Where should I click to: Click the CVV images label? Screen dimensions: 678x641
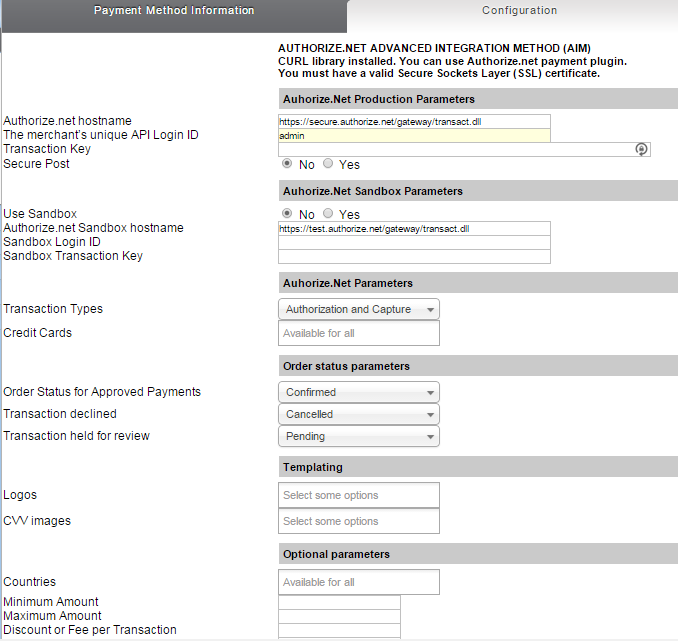(37, 521)
